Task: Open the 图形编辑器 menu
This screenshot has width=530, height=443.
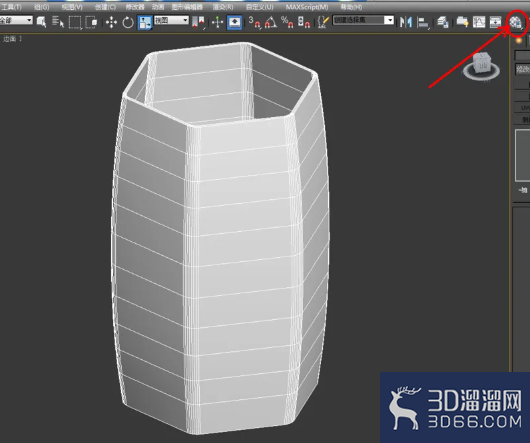Action: [x=187, y=7]
